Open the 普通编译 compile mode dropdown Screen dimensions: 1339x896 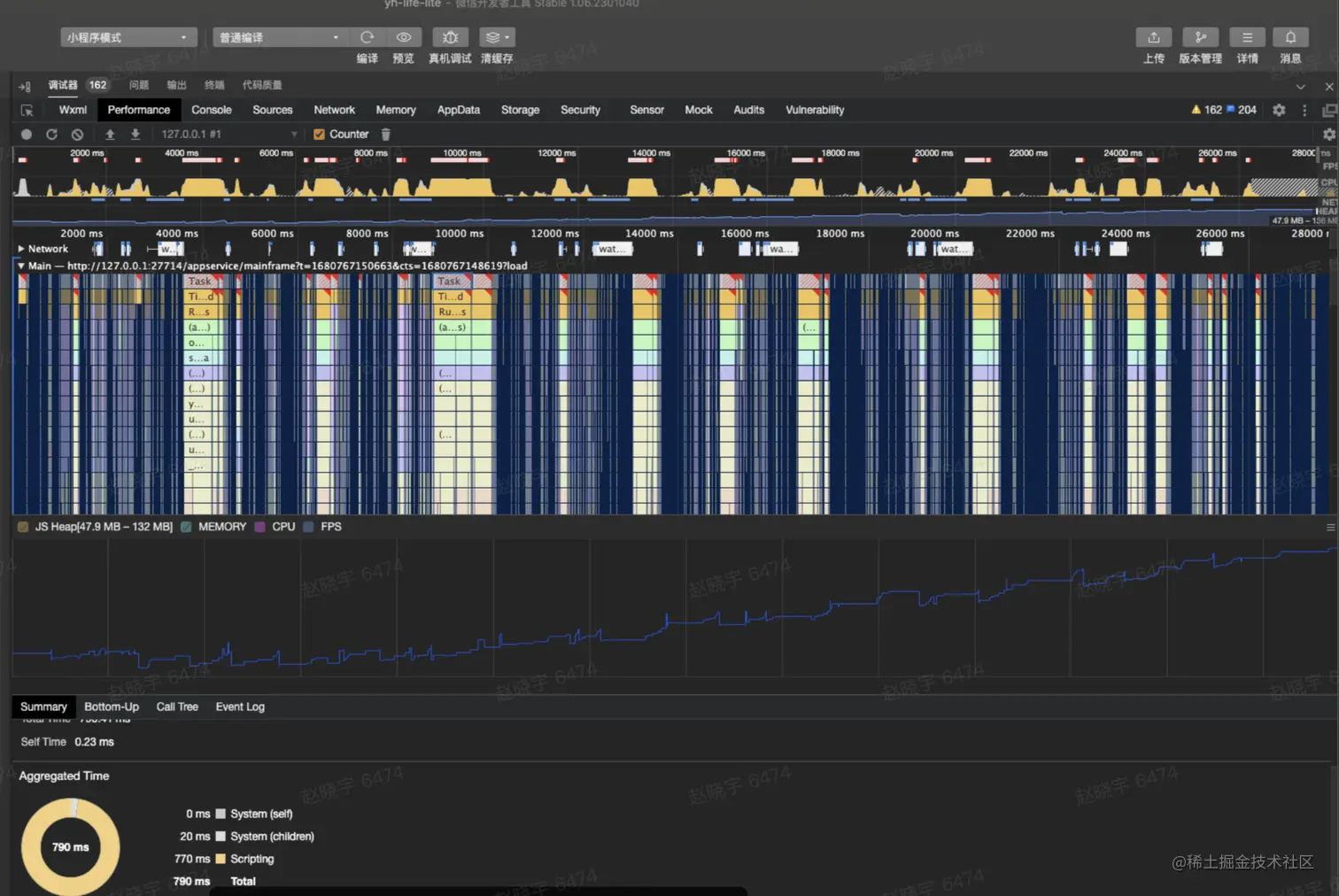coord(279,37)
